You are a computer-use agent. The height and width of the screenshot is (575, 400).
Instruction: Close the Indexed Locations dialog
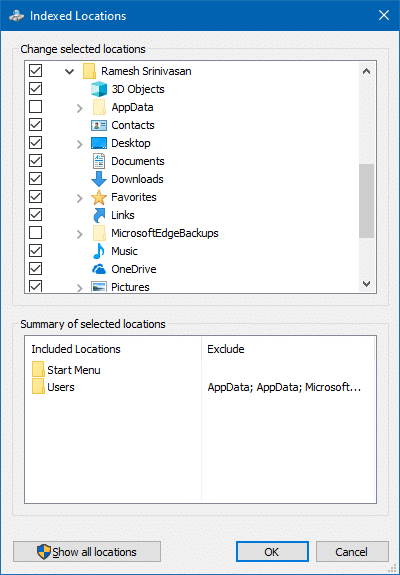(x=384, y=15)
